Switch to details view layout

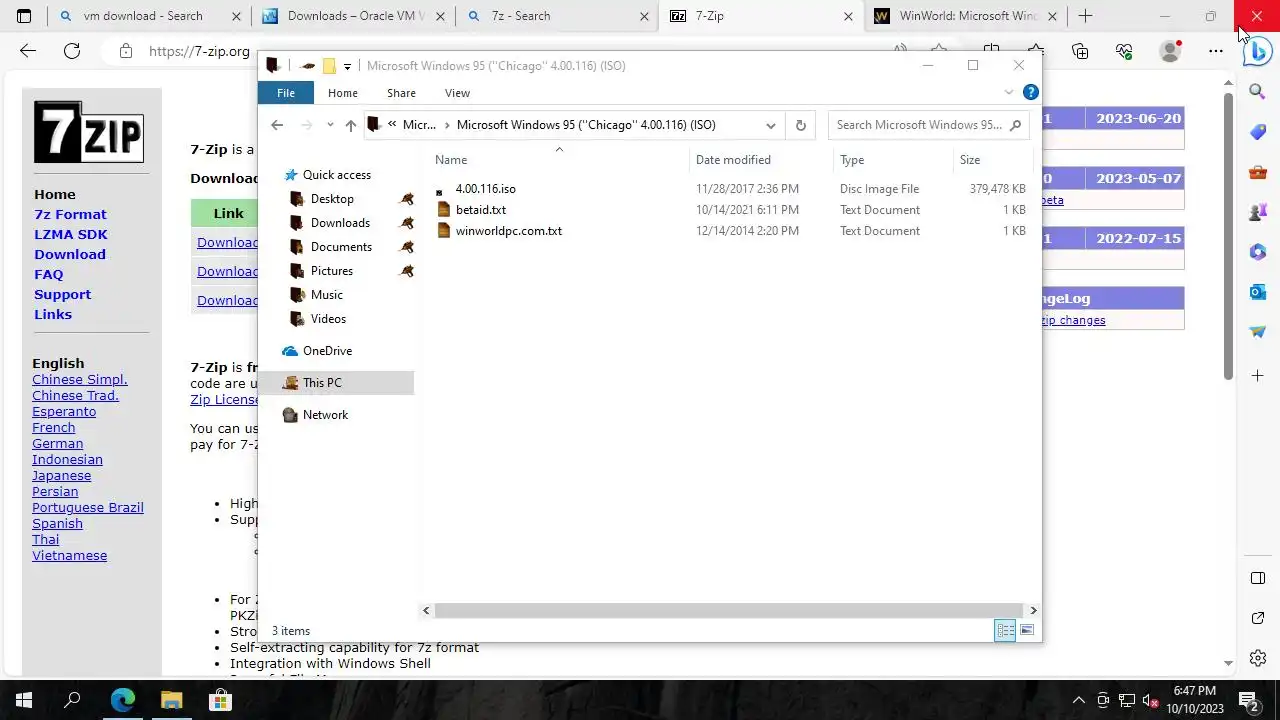point(1005,630)
